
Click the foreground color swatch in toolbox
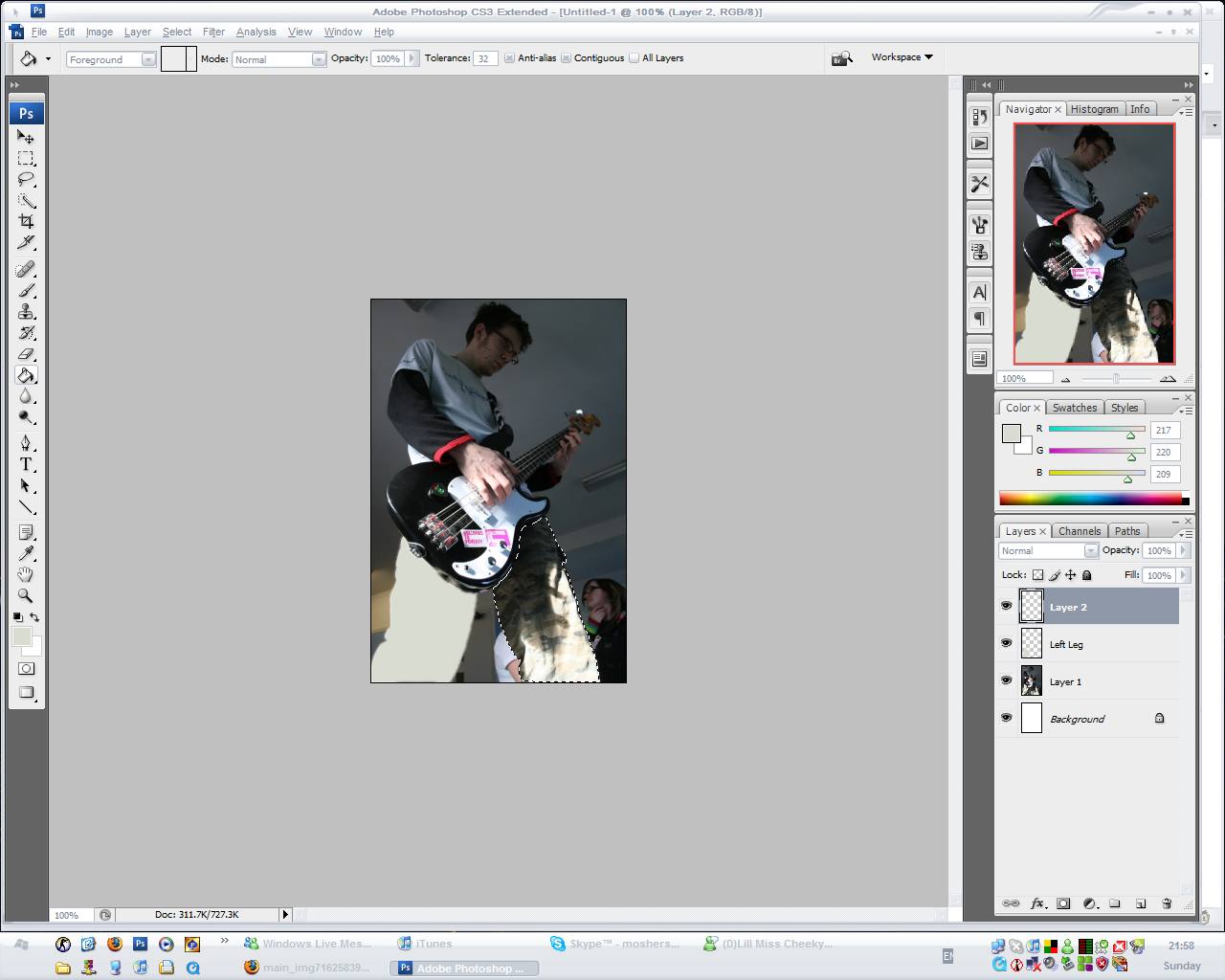[x=21, y=637]
